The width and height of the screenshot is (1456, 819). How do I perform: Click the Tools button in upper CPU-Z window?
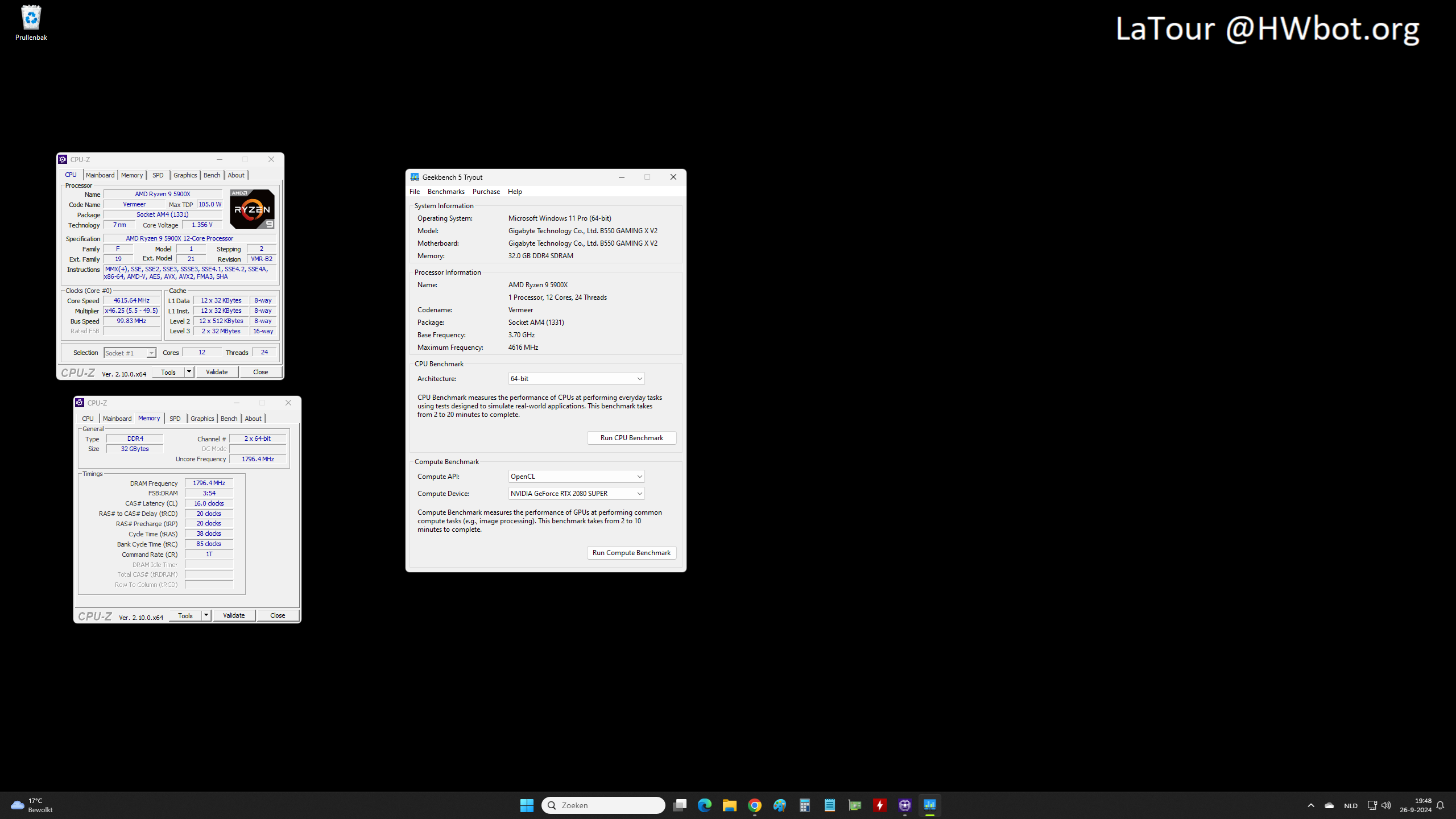168,372
